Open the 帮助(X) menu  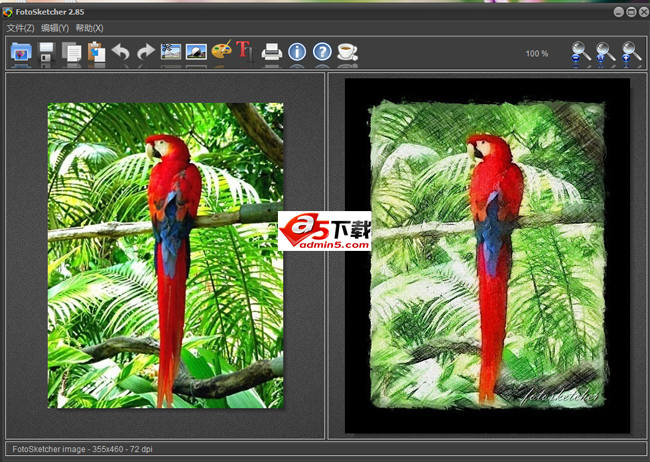[89, 28]
